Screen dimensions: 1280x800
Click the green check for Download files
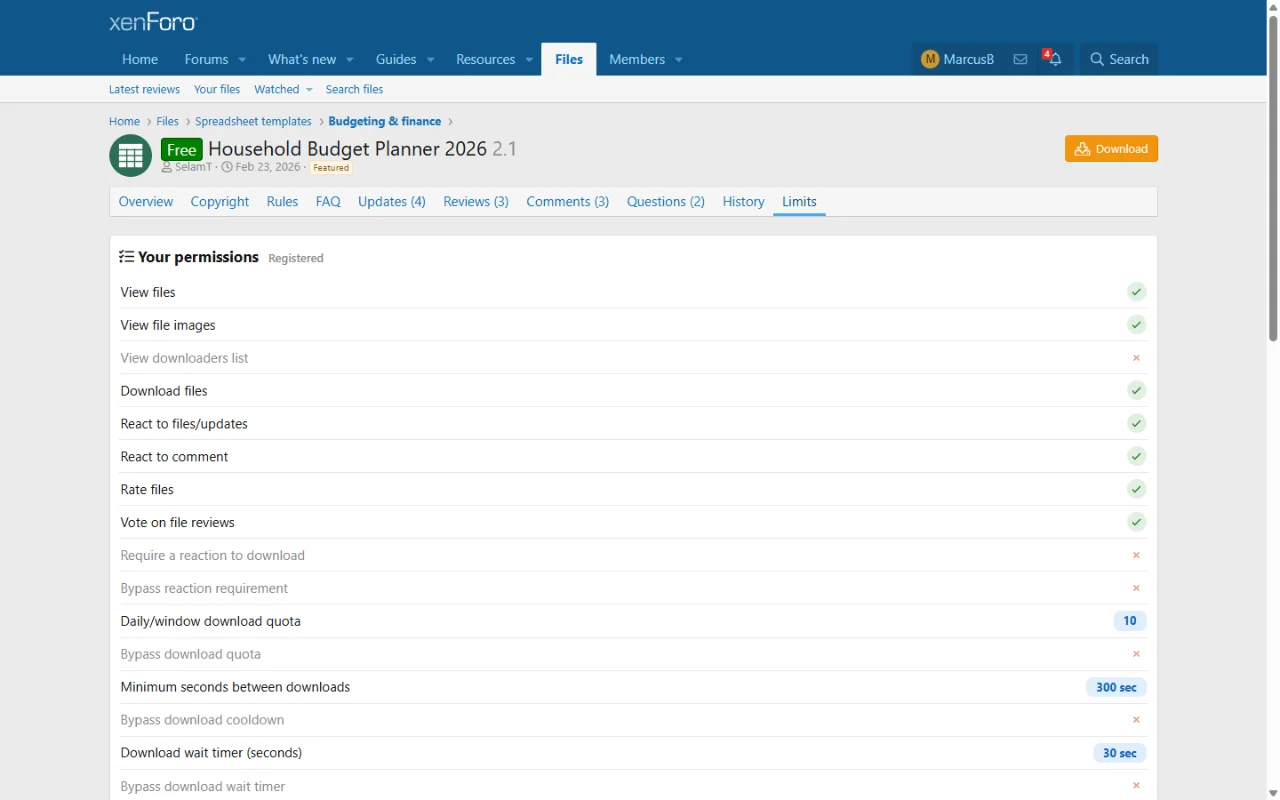click(x=1136, y=391)
